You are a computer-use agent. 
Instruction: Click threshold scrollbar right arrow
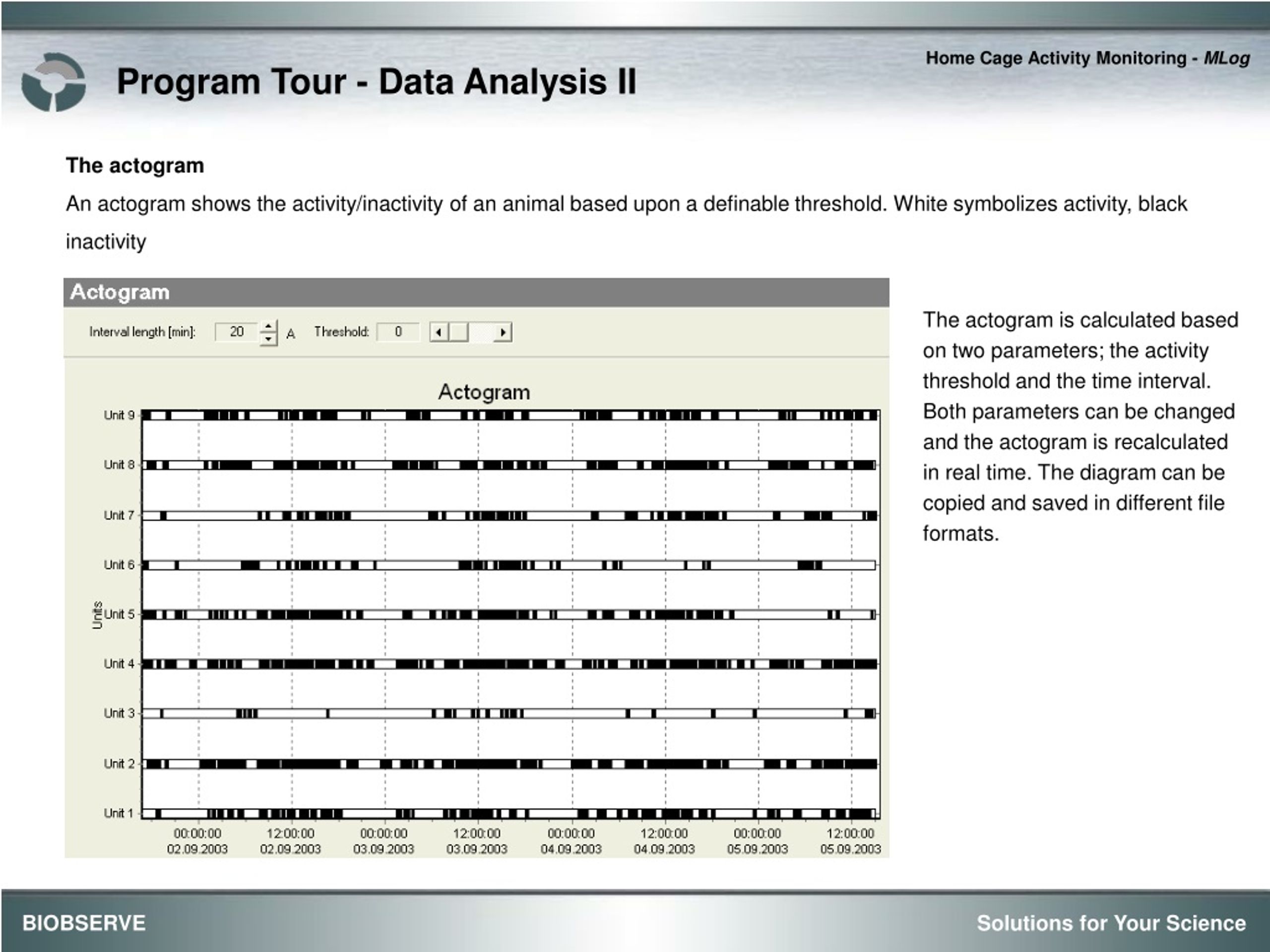click(x=503, y=332)
